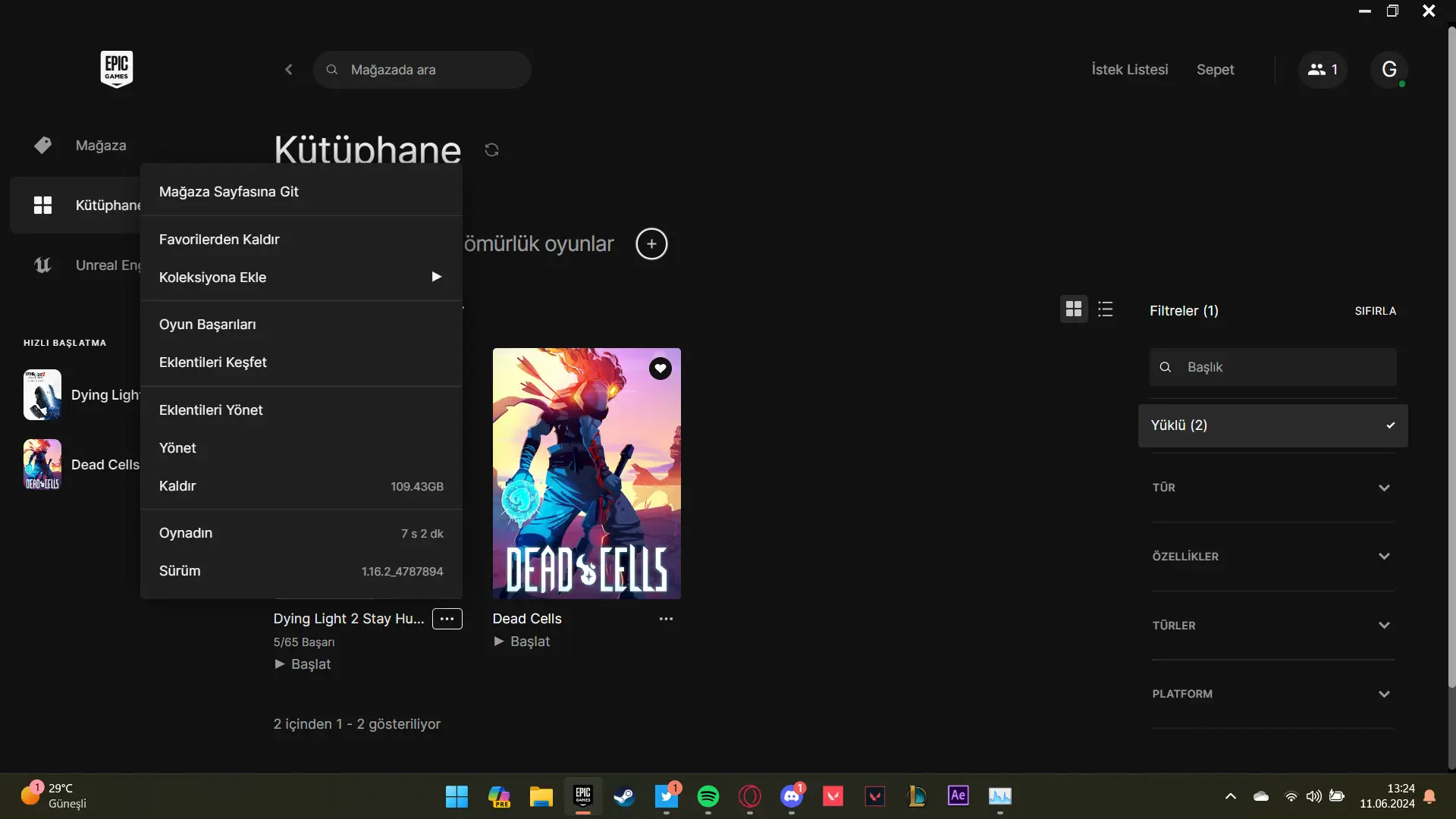The width and height of the screenshot is (1456, 819).
Task: Click the Başlık filter field
Action: tap(1273, 367)
